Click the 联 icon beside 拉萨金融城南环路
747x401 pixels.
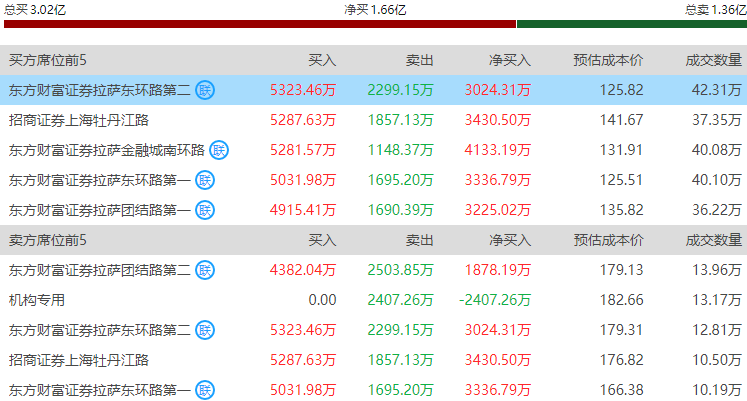tap(219, 150)
